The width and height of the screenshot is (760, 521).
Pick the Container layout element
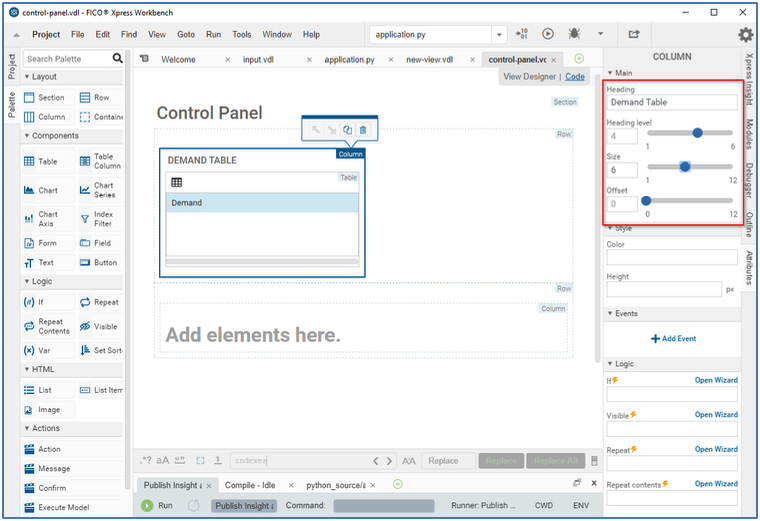tap(100, 117)
